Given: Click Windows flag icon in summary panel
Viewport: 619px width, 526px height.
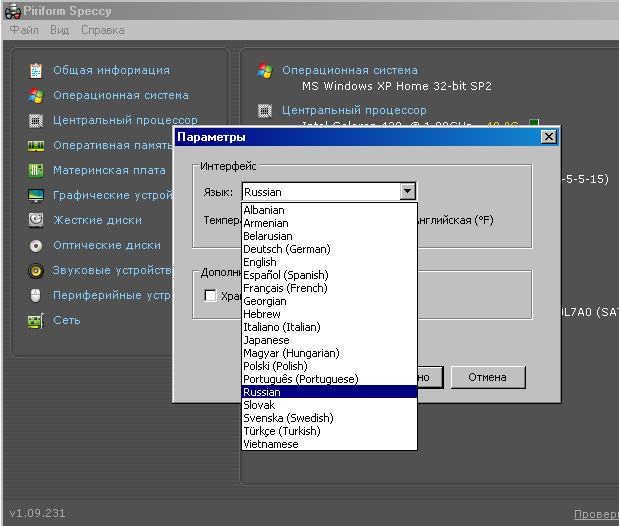Looking at the screenshot, I should (x=265, y=71).
